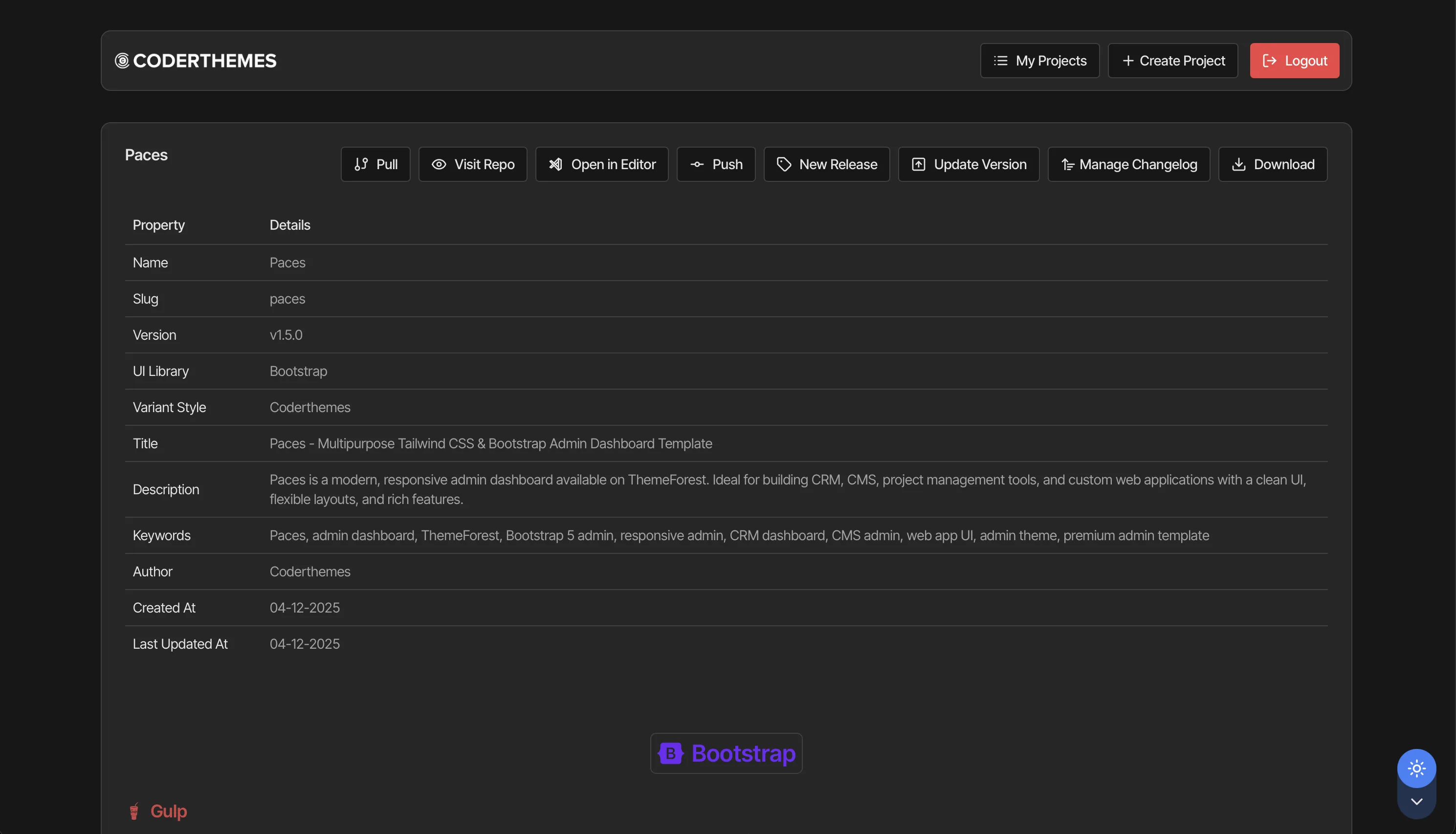Image resolution: width=1456 pixels, height=834 pixels.
Task: Select the Created At date value
Action: (304, 608)
